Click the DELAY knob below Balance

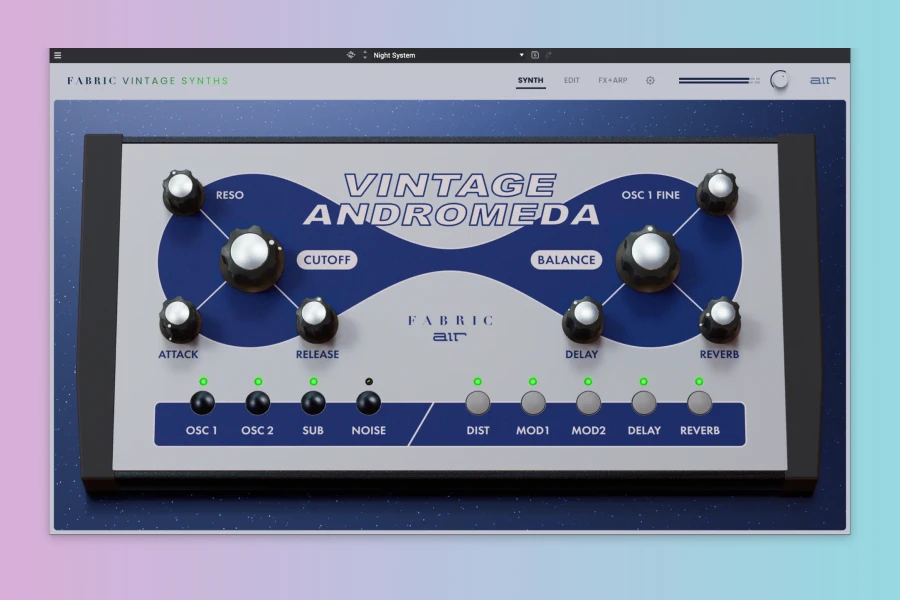click(583, 319)
